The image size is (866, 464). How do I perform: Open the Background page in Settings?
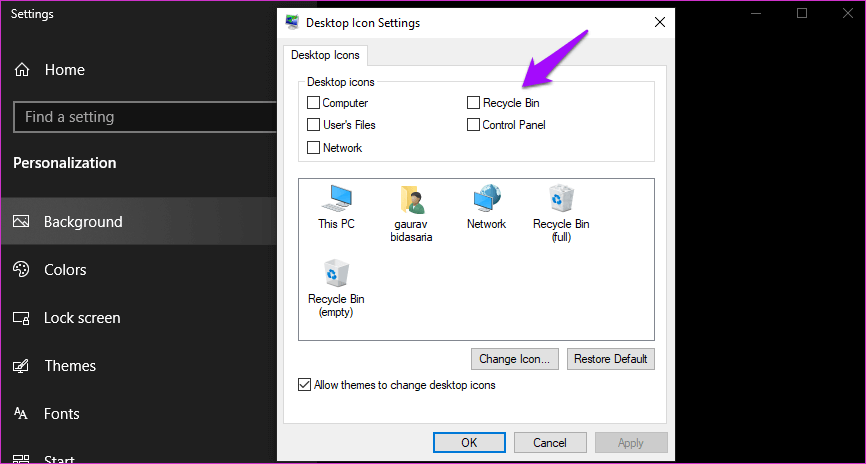pyautogui.click(x=139, y=222)
